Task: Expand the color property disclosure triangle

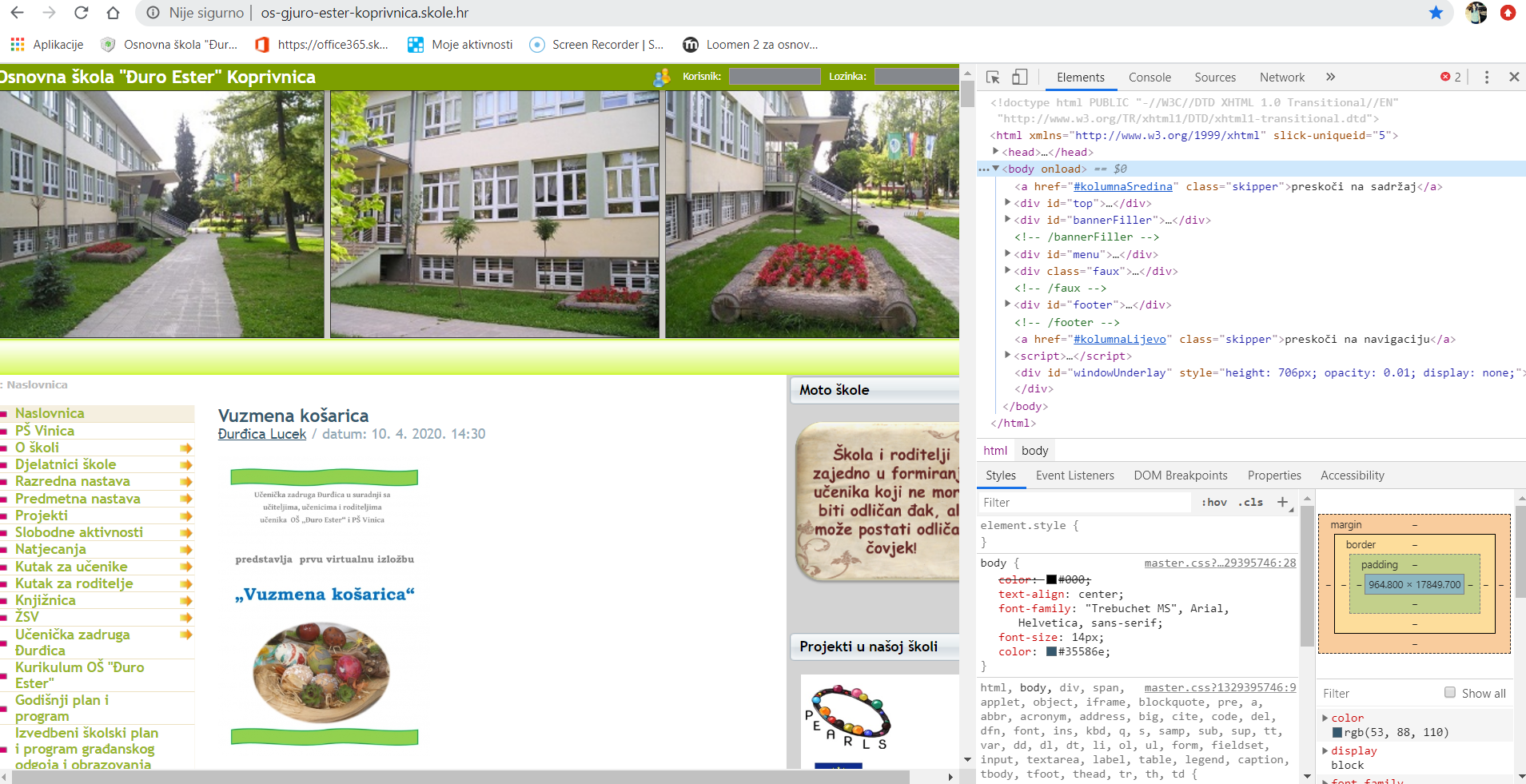Action: coord(1326,718)
